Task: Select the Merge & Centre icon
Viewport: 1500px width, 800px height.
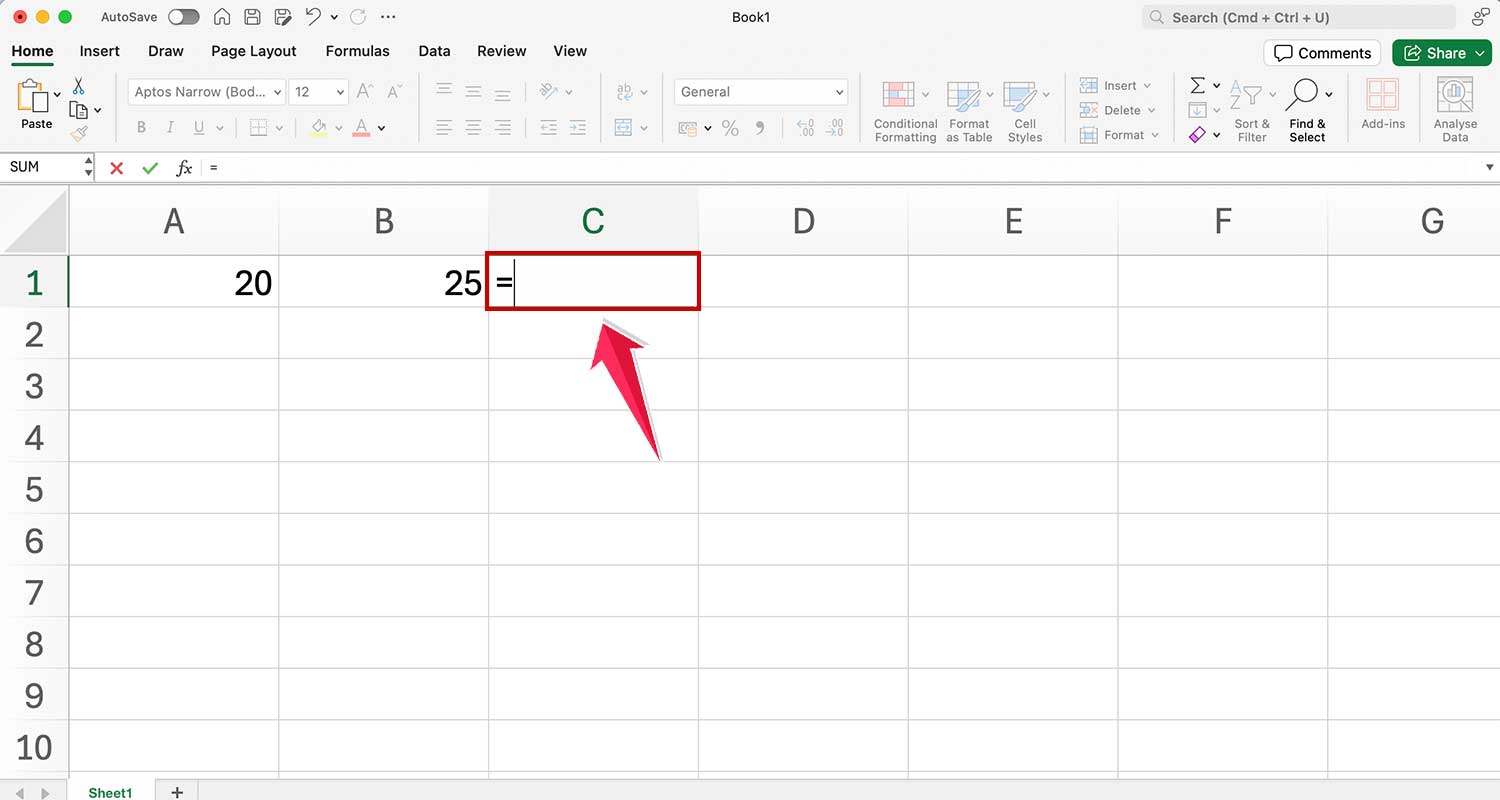Action: point(622,128)
